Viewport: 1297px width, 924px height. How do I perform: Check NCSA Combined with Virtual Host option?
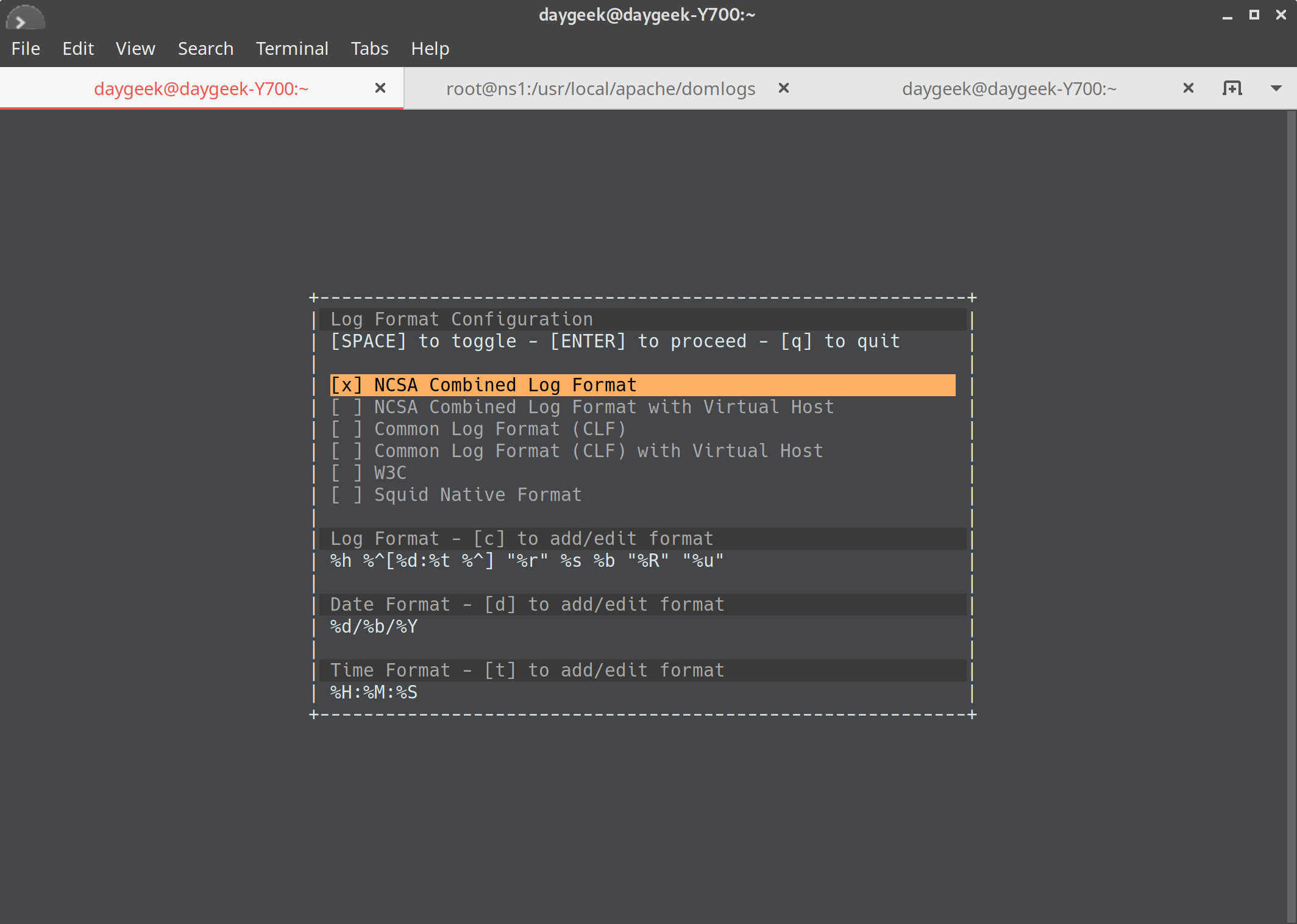click(x=346, y=407)
